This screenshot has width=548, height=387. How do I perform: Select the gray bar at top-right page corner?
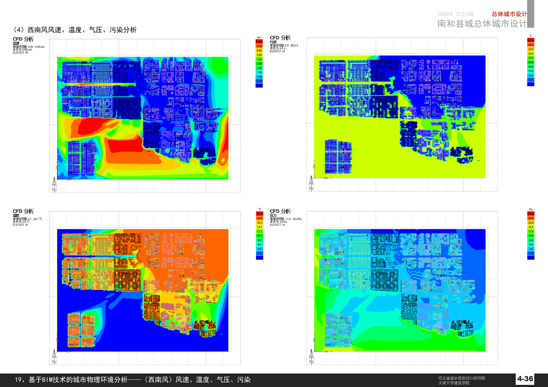pyautogui.click(x=531, y=14)
